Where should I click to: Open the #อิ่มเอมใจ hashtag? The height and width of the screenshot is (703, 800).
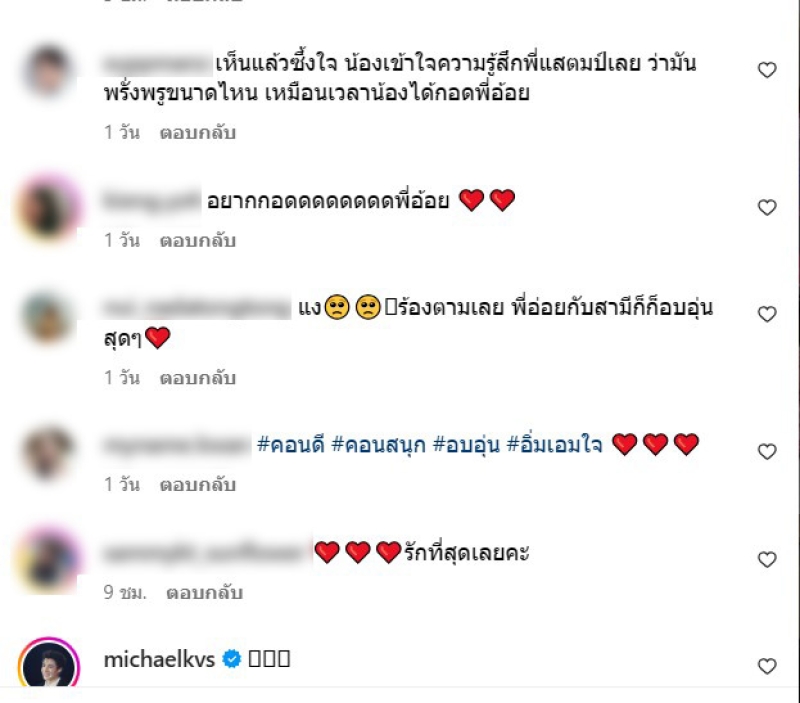tap(554, 444)
